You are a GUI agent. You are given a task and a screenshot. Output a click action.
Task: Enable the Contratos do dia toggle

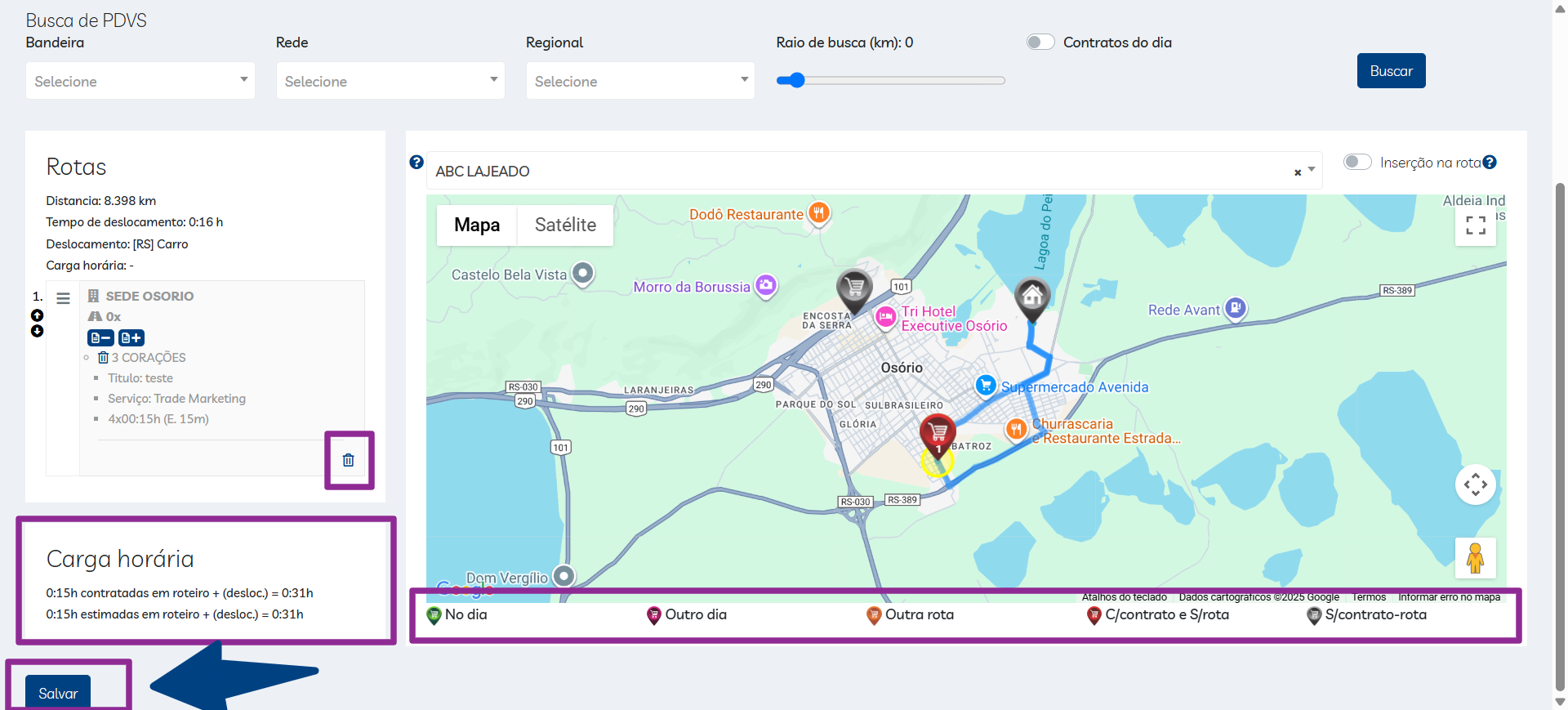(x=1040, y=42)
